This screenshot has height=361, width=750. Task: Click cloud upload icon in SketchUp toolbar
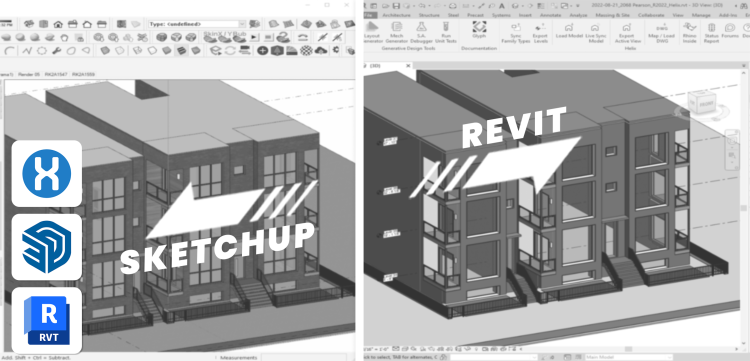pos(321,50)
